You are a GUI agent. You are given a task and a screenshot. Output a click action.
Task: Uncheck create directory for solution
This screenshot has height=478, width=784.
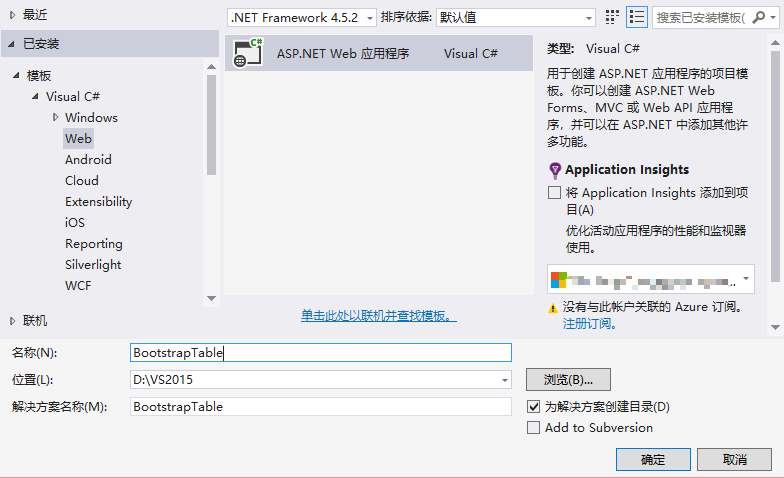click(534, 406)
